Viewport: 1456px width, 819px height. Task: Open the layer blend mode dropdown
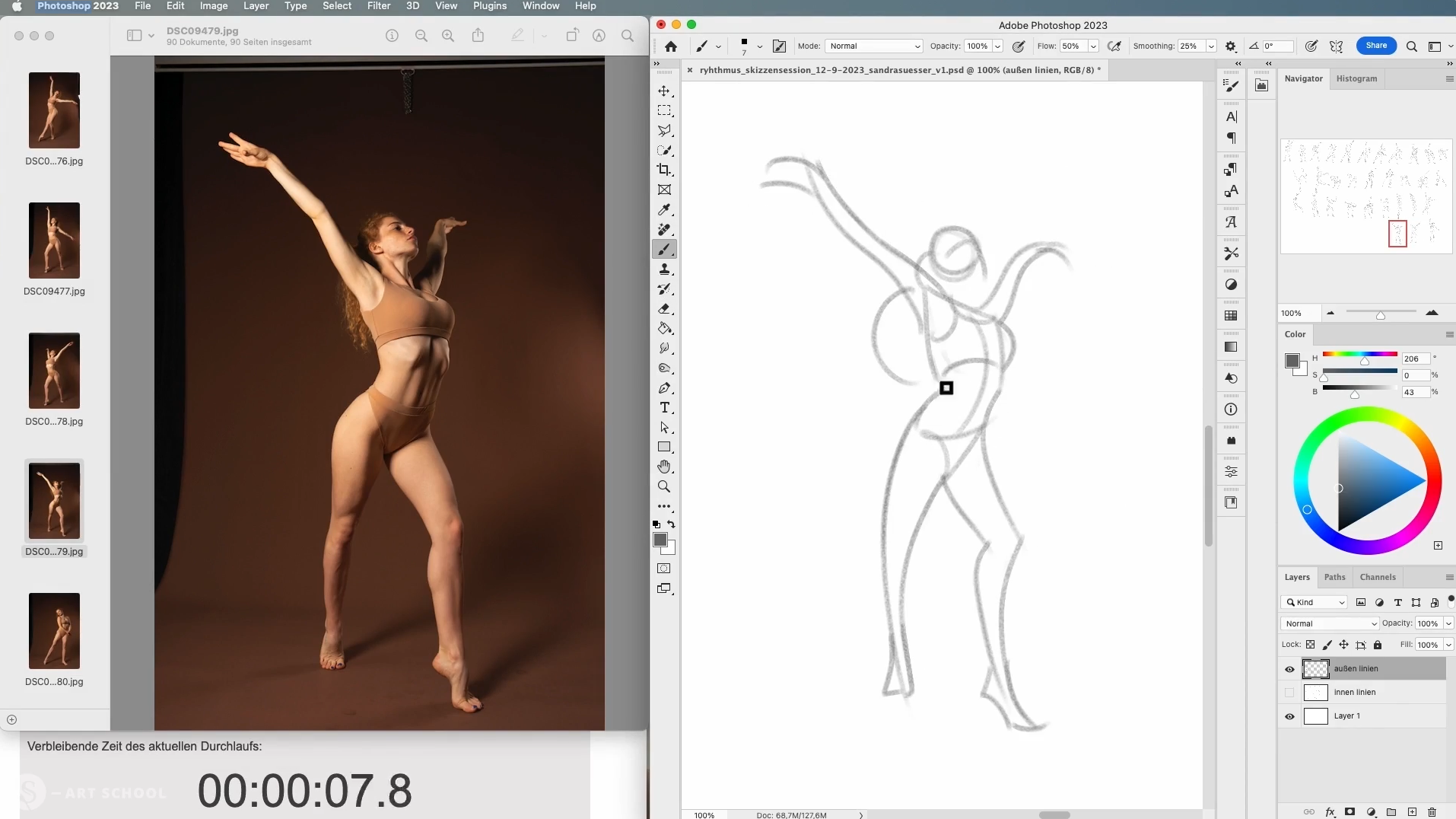pos(1329,623)
